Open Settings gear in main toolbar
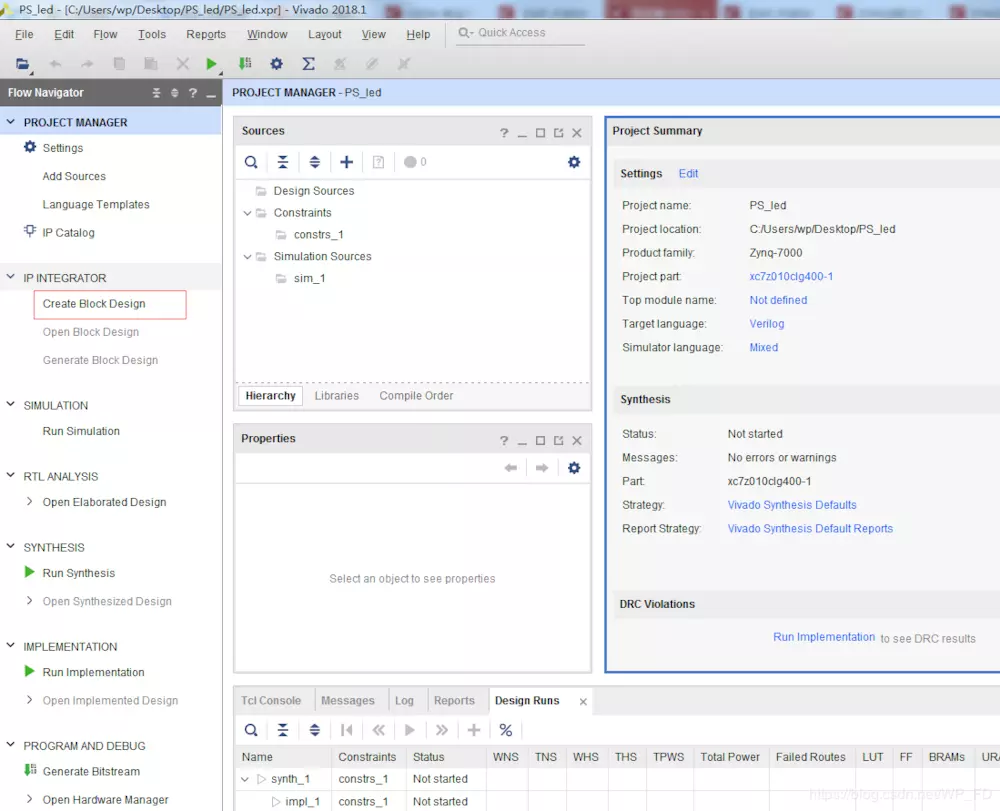1000x811 pixels. (276, 64)
